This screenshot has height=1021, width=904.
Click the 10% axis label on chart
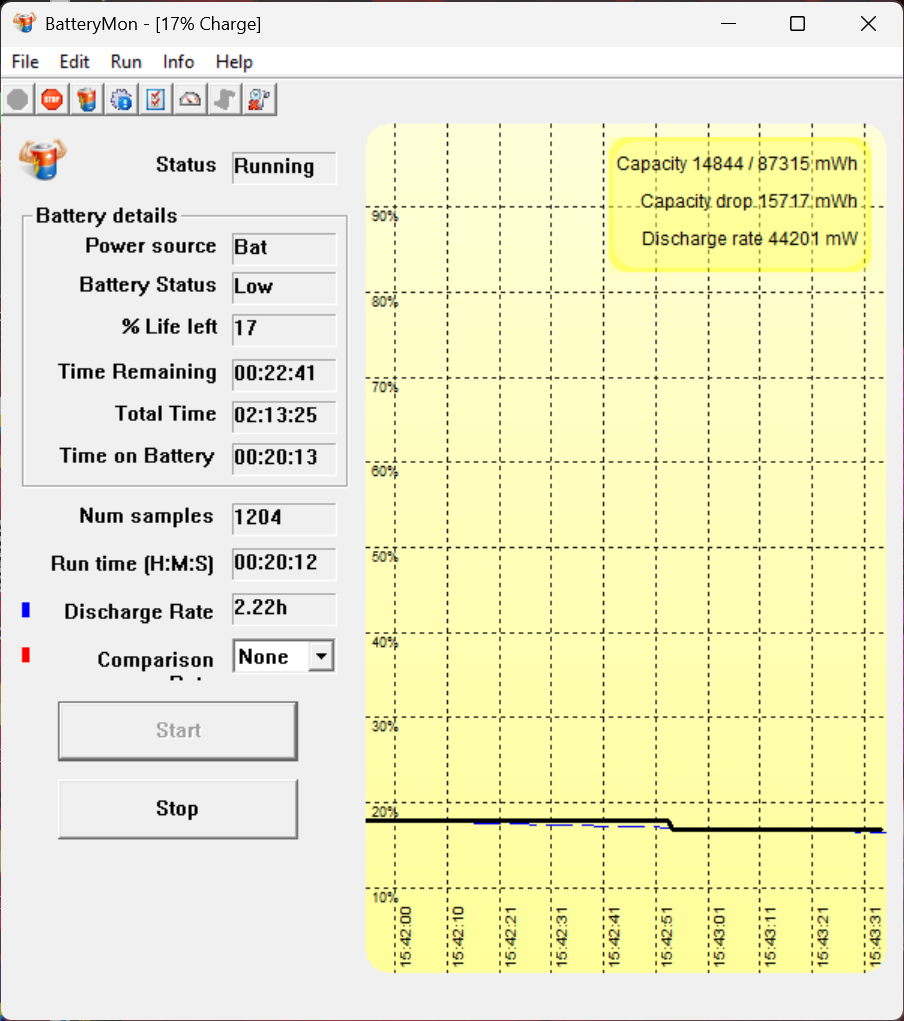pos(384,897)
